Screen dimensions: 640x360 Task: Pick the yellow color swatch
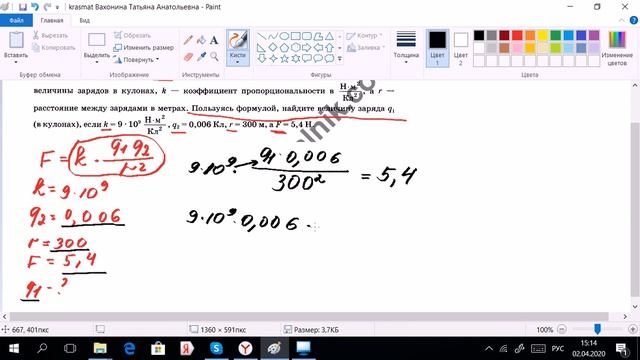pyautogui.click(x=543, y=36)
